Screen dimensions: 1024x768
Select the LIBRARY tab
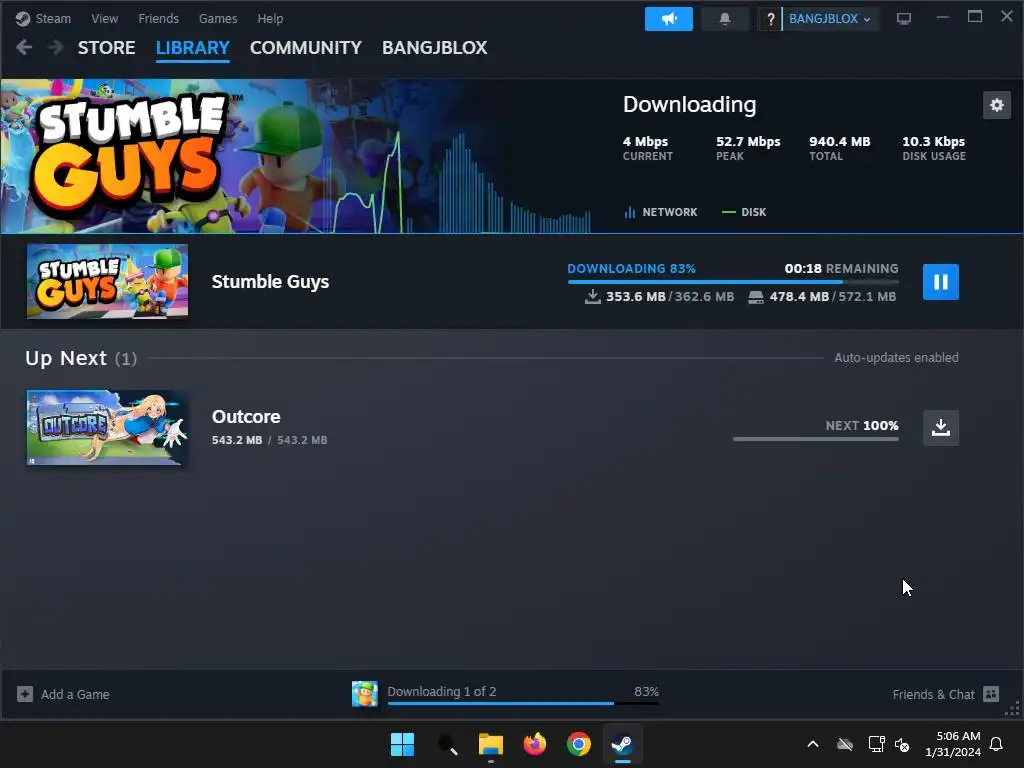pyautogui.click(x=193, y=48)
